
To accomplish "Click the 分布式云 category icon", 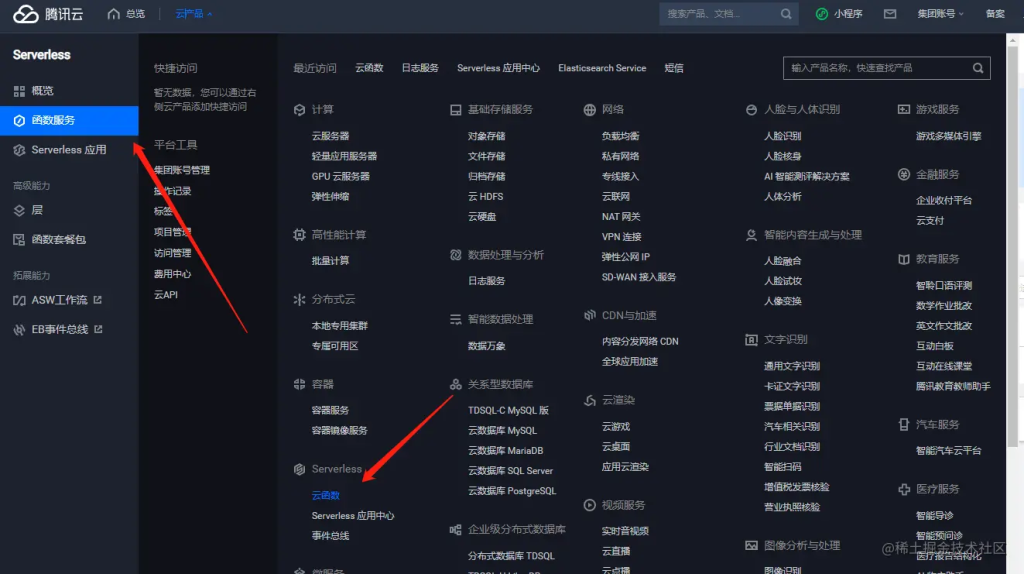I will coord(299,299).
